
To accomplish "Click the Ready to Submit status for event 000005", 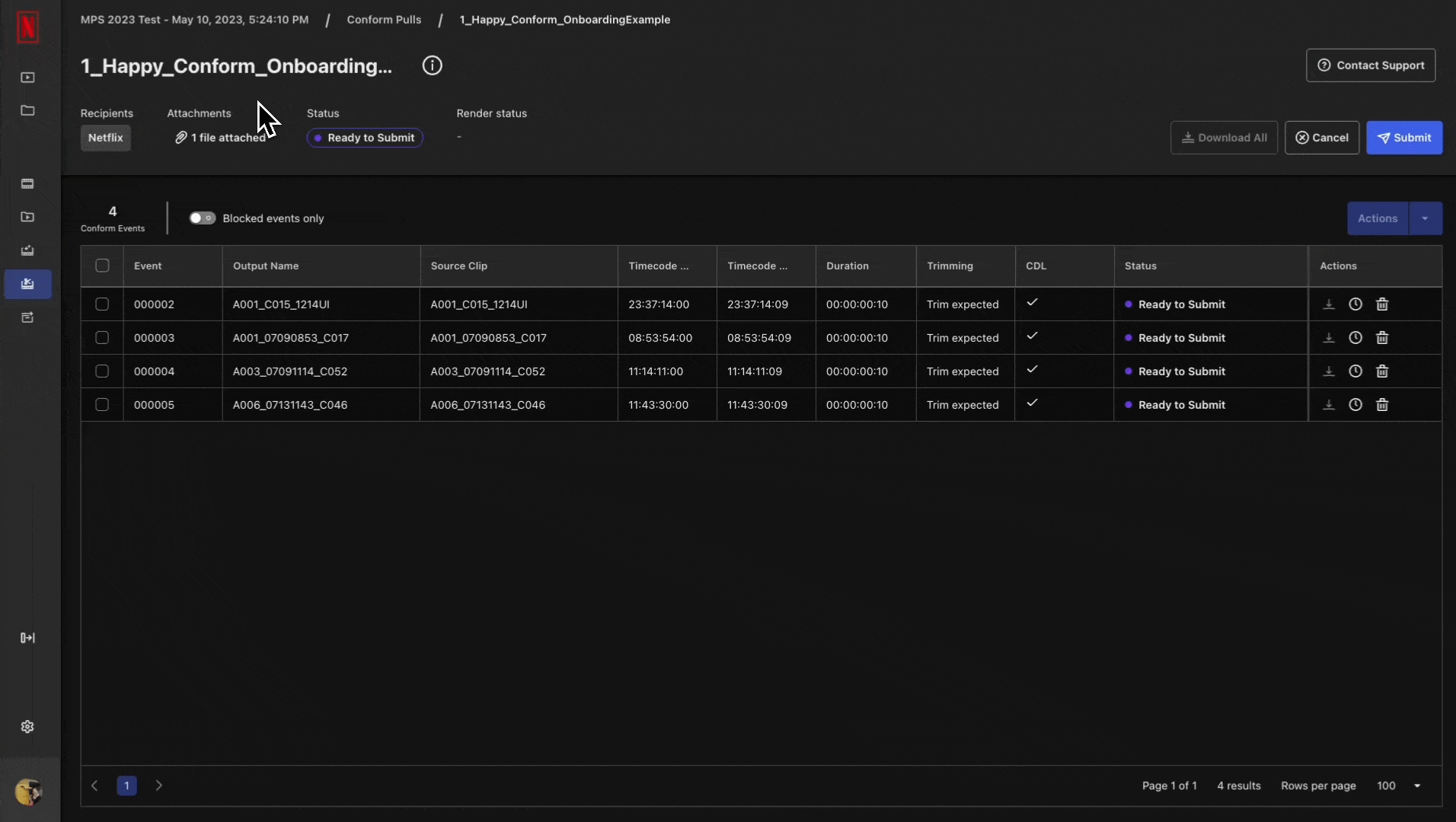I will pyautogui.click(x=1175, y=405).
